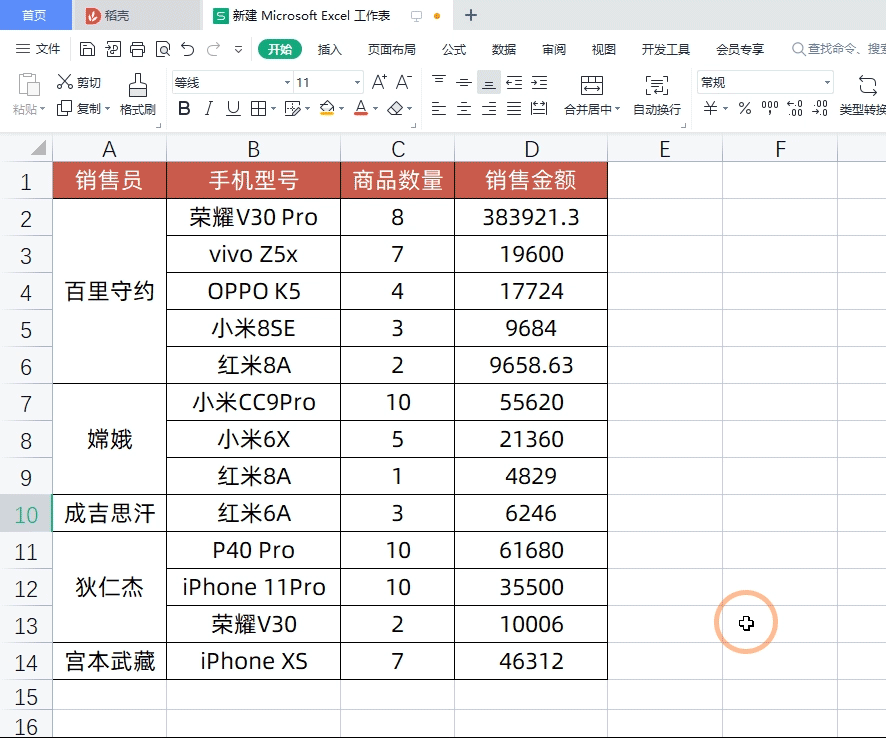Screen dimensions: 886x738
Task: Toggle bold formatting
Action: (x=184, y=108)
